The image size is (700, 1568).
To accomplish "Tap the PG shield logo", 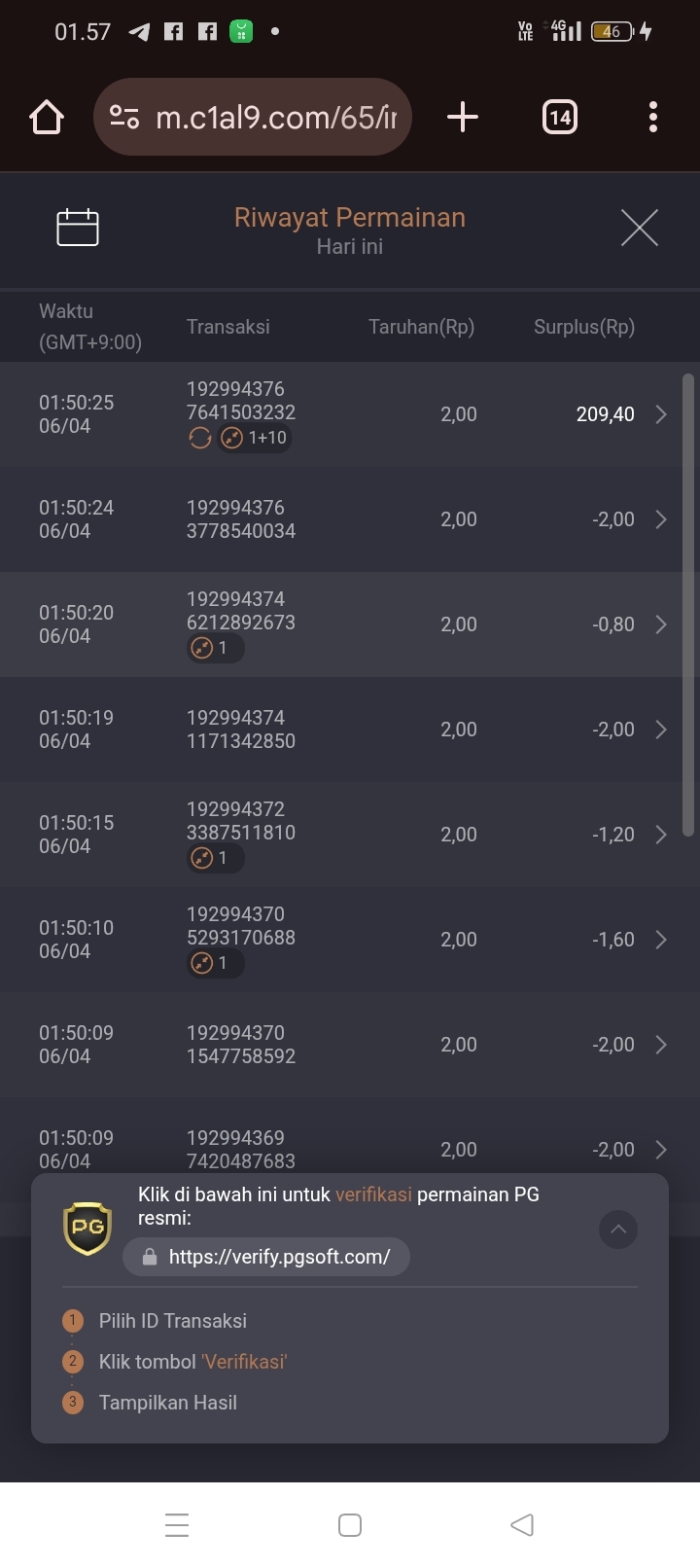I will pos(87,1228).
